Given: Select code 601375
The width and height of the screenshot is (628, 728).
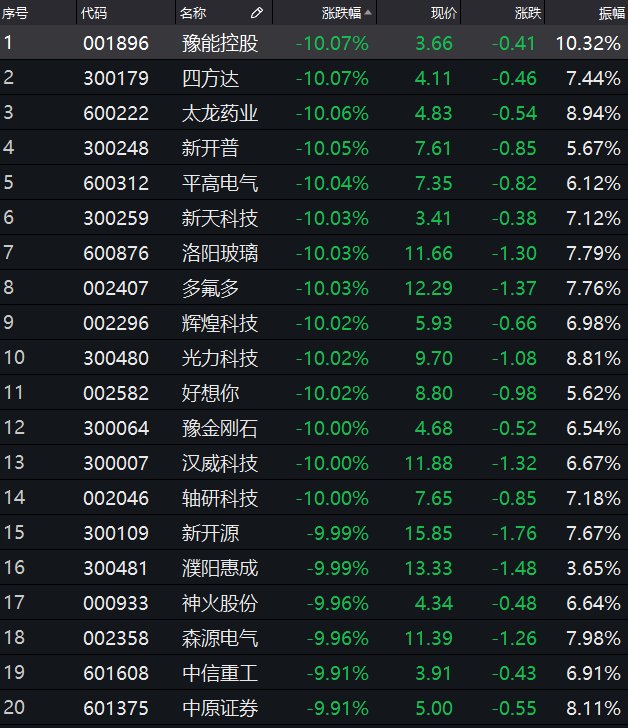Looking at the screenshot, I should click(x=116, y=708).
